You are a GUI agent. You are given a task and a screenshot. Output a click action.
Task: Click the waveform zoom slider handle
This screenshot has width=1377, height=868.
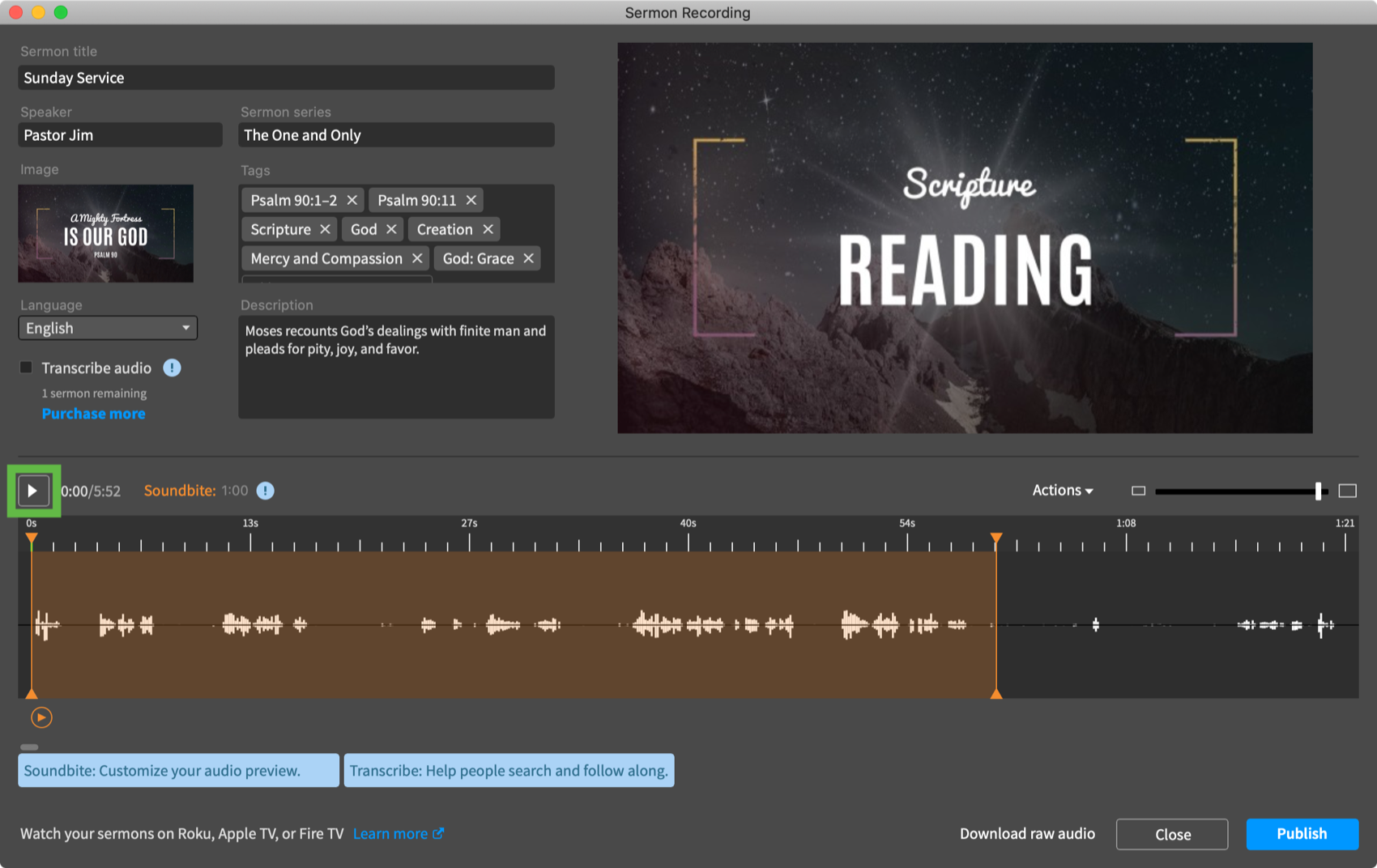pos(1318,491)
